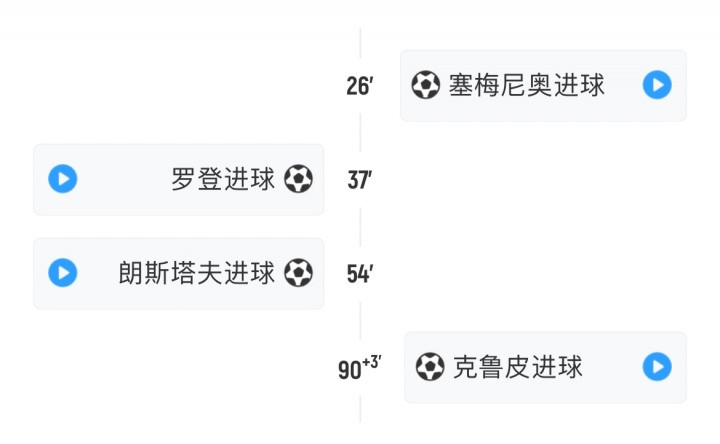Viewport: 720px width, 444px height.
Task: Open the 朗斯塔夫进球 text link
Action: click(196, 273)
